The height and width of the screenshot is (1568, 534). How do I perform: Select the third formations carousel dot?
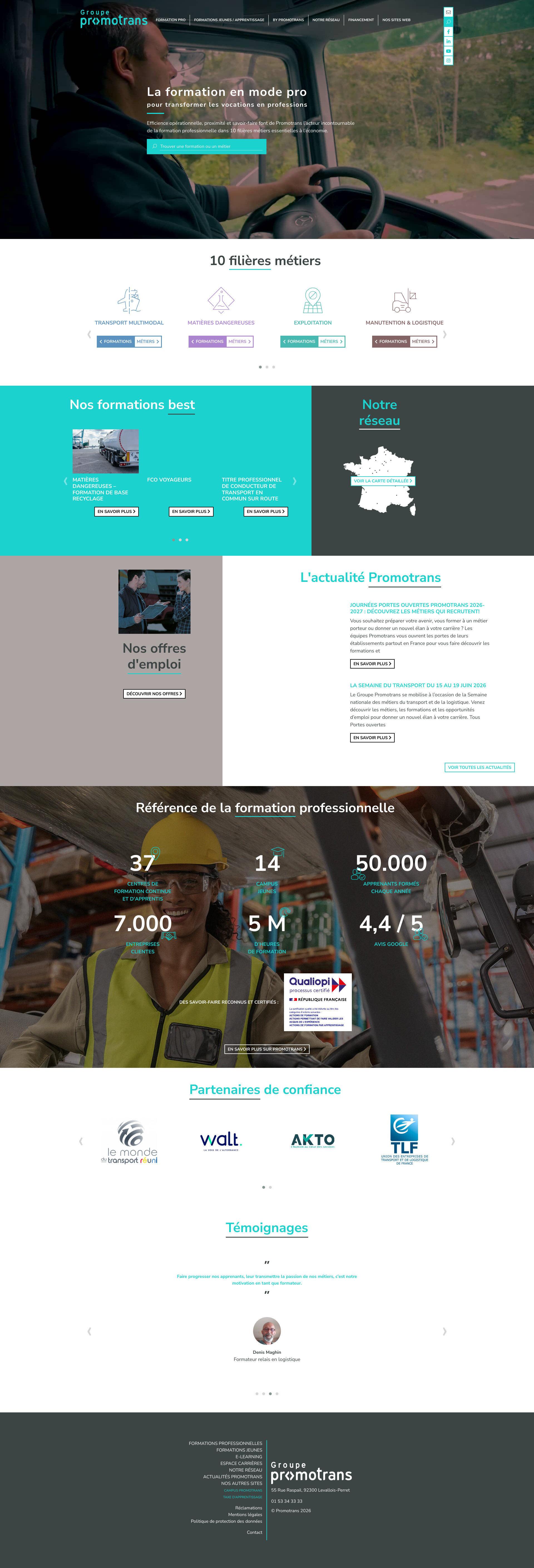187,540
